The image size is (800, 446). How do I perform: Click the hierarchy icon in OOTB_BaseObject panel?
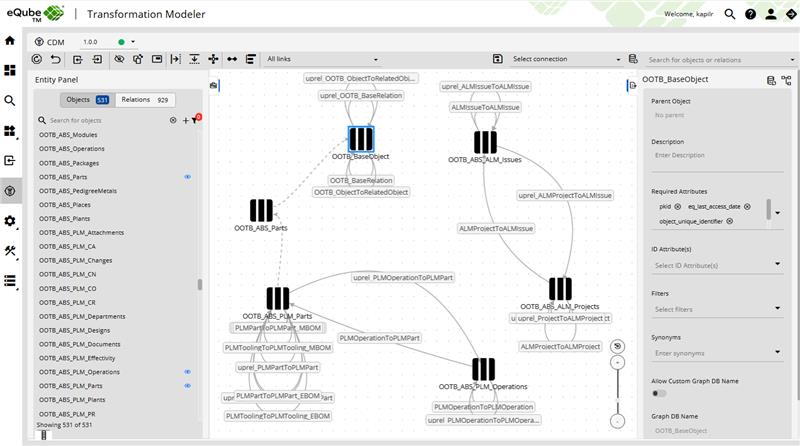coord(785,79)
